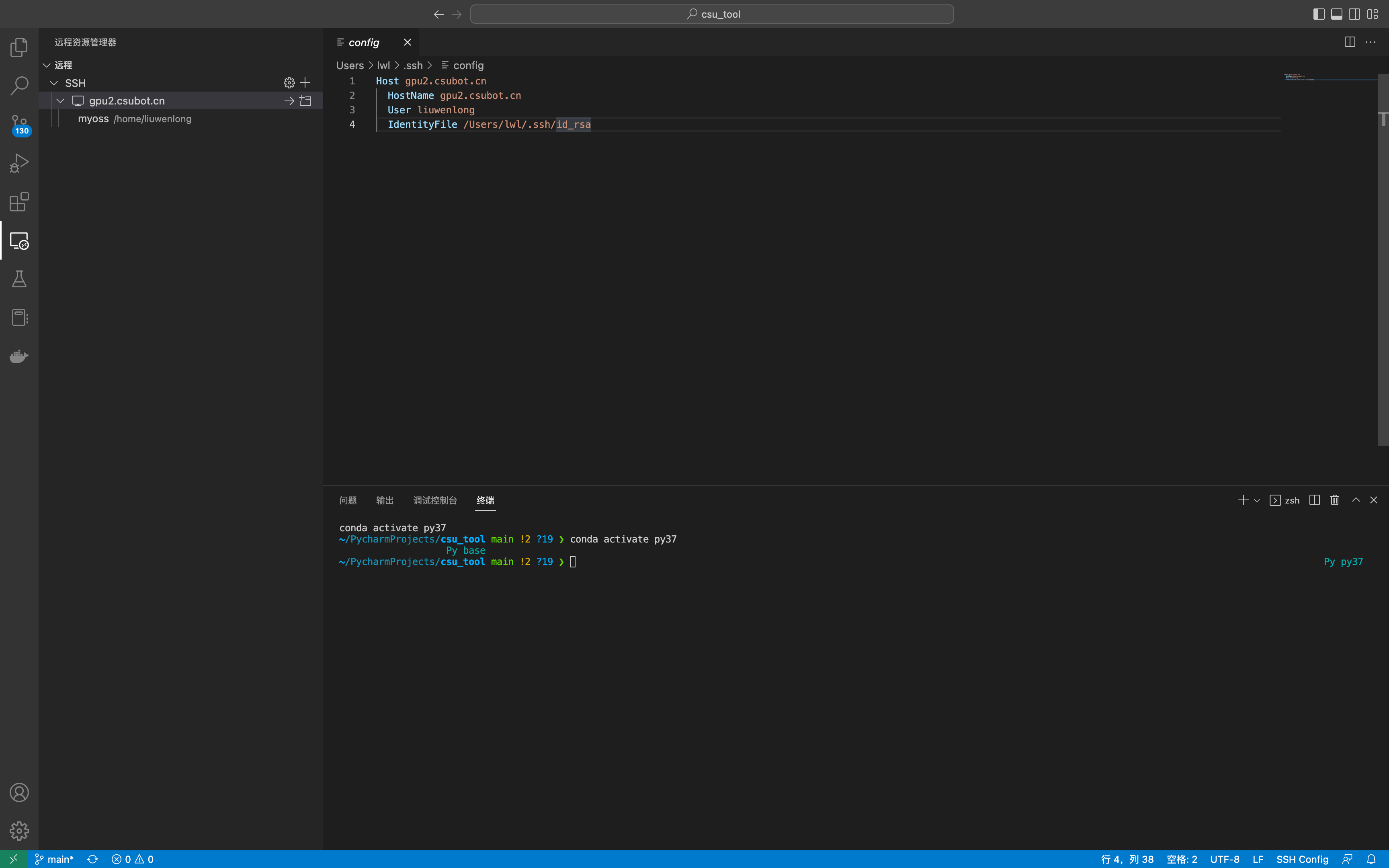The width and height of the screenshot is (1389, 868).
Task: Open the Search view icon
Action: point(19,86)
